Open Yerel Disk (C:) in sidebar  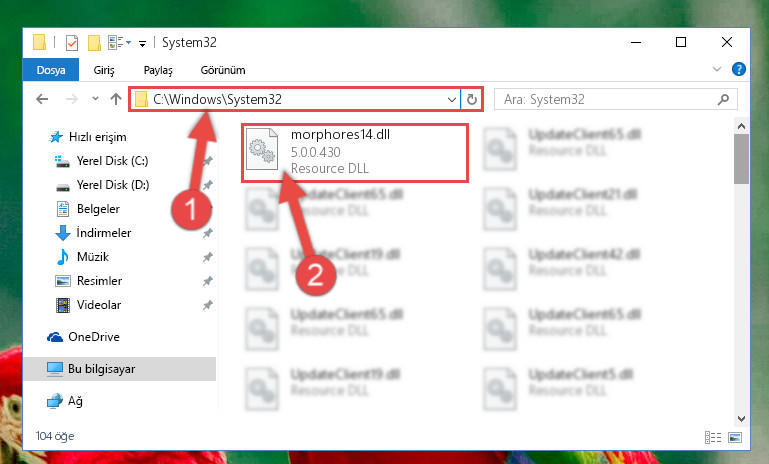(x=112, y=161)
